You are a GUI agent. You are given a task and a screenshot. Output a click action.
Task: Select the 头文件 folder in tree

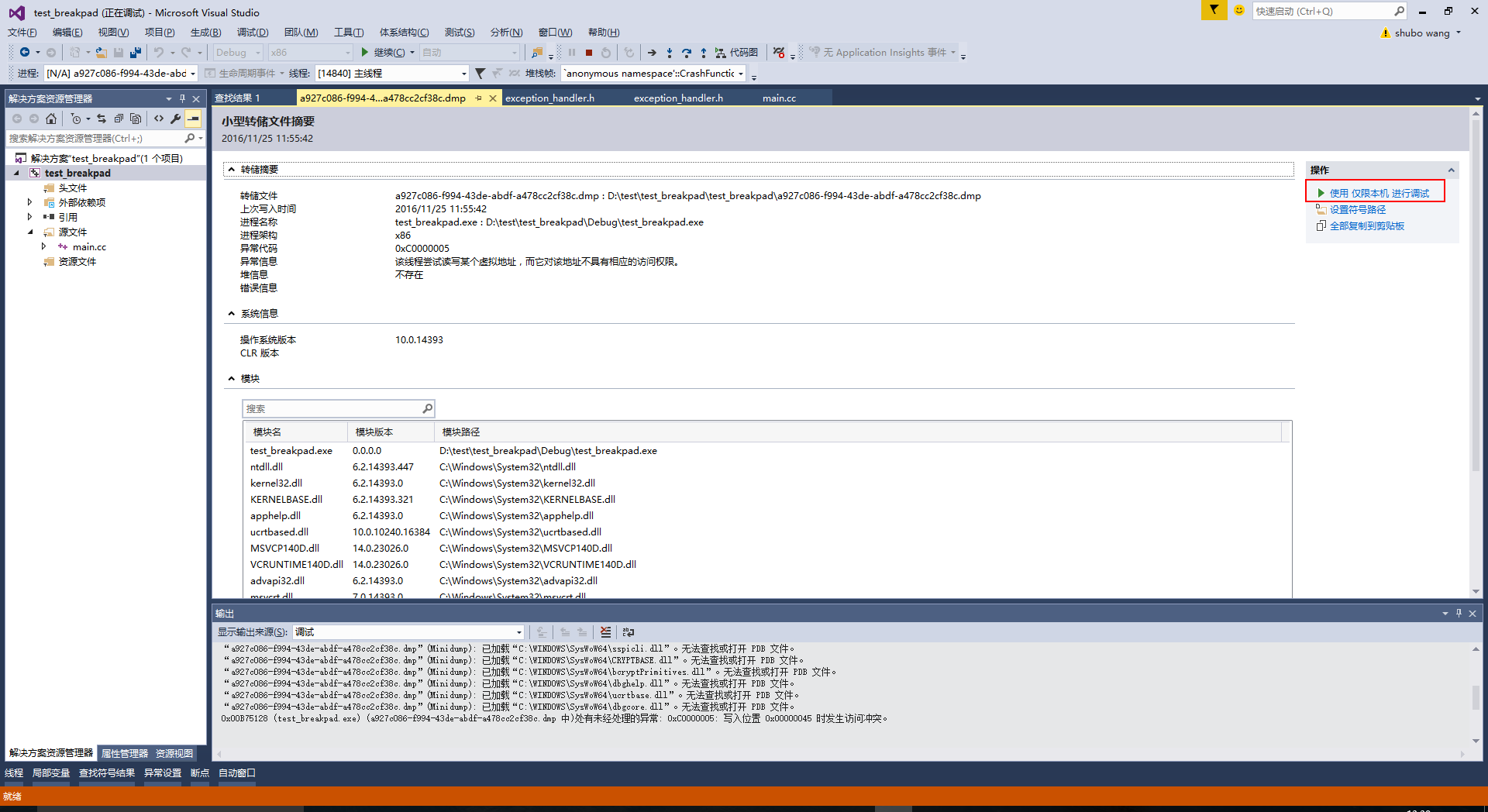click(x=73, y=188)
